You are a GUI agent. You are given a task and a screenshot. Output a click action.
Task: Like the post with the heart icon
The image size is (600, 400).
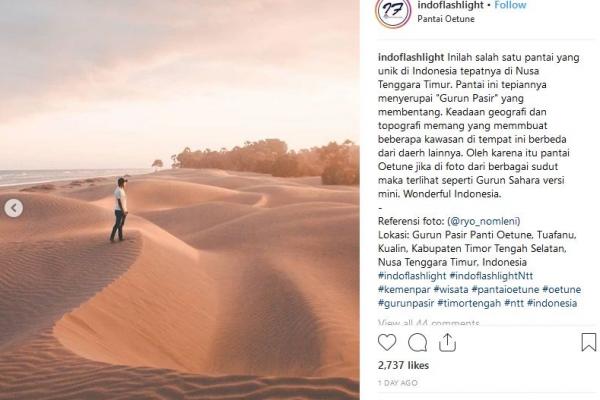(x=387, y=342)
